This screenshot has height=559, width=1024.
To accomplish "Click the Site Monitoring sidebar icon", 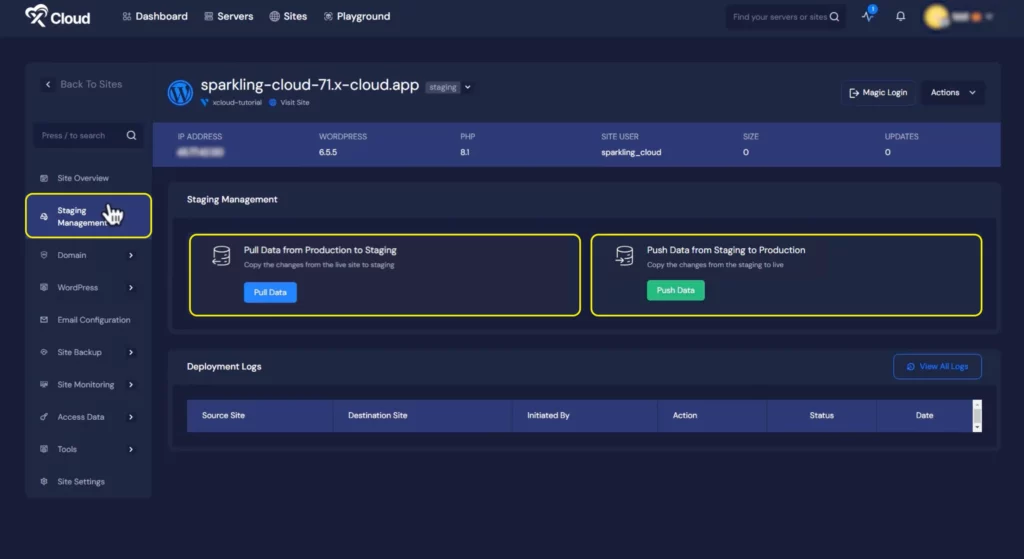I will 44,385.
